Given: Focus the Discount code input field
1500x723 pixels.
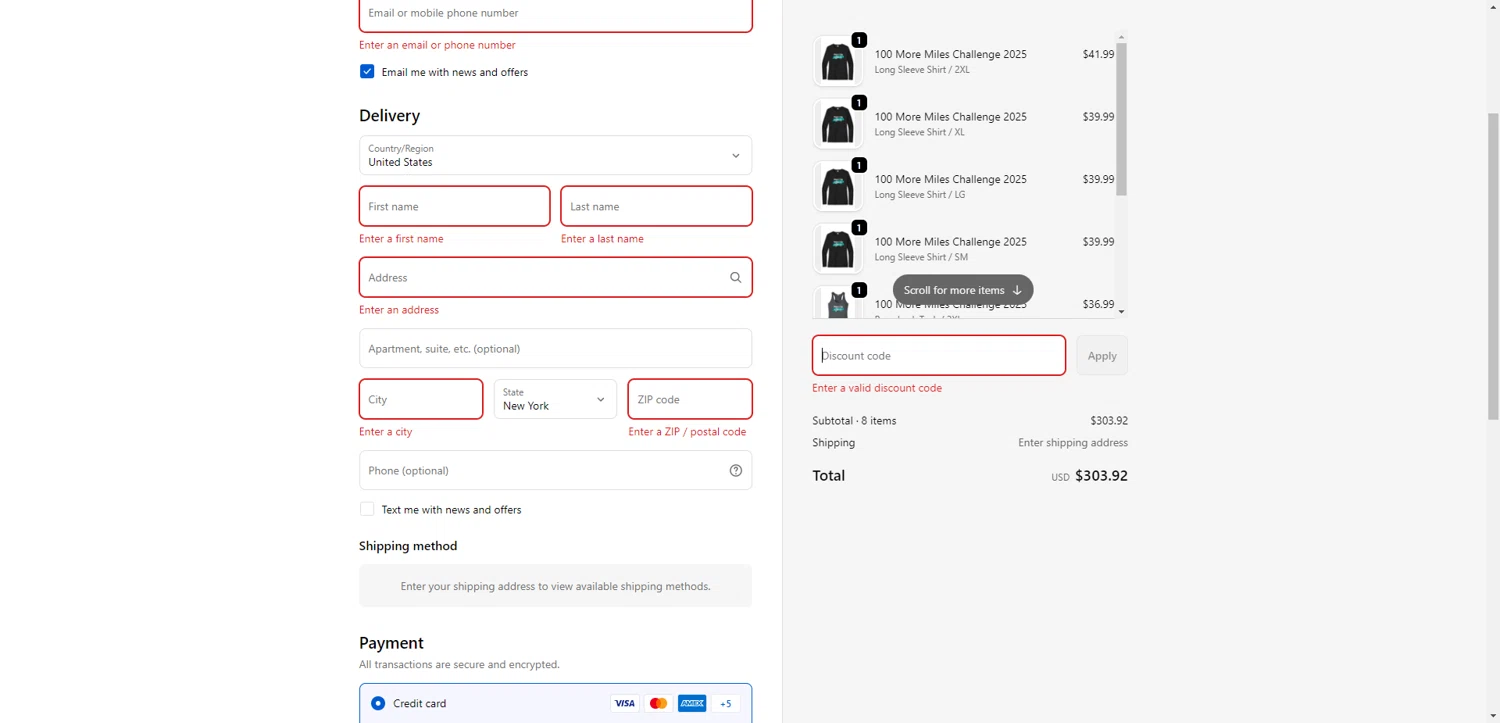Looking at the screenshot, I should click(x=938, y=356).
